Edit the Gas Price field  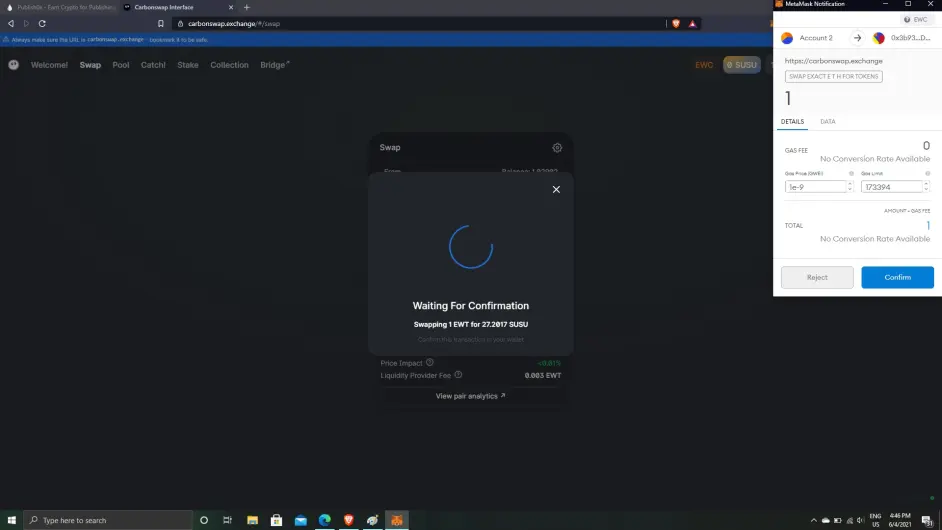815,187
